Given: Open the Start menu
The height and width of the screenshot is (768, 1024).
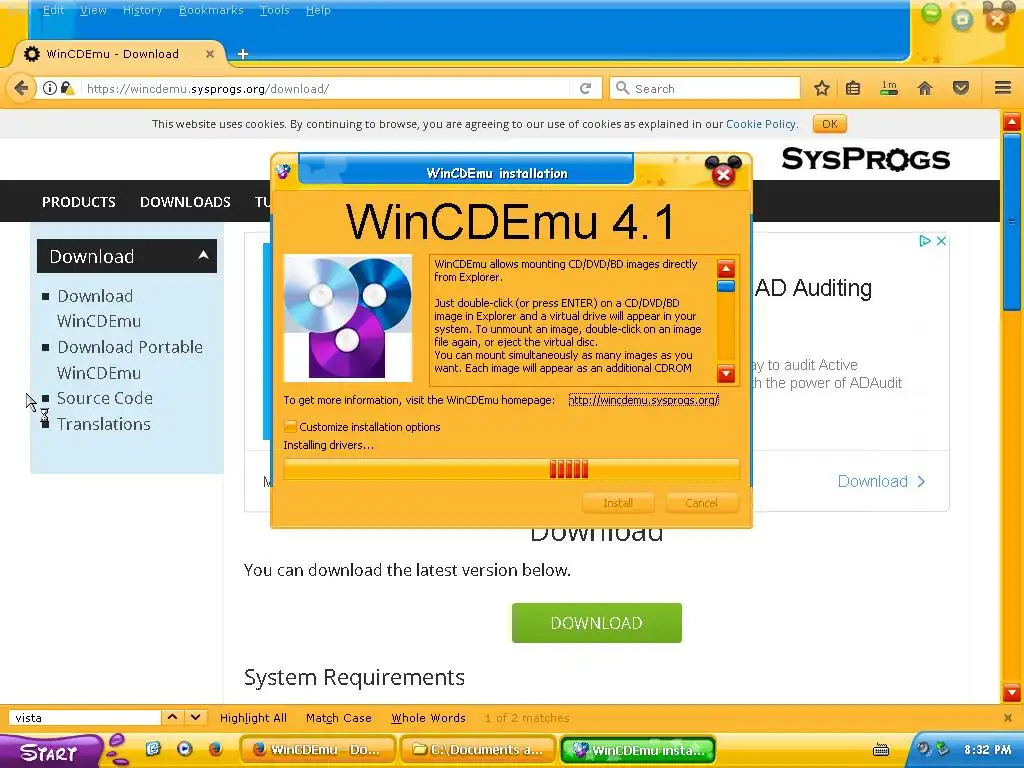Looking at the screenshot, I should click(50, 751).
